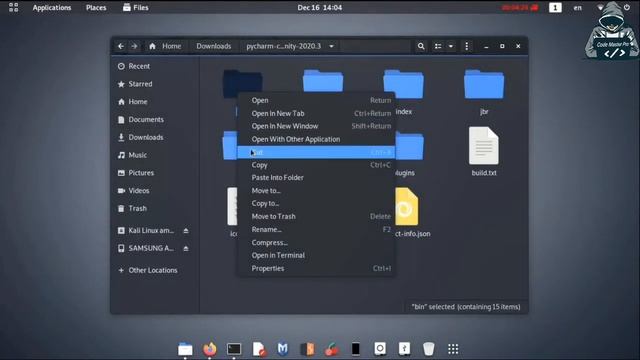Viewport: 640px width, 360px height.
Task: Launch Cherrytree from the dock
Action: click(x=332, y=349)
